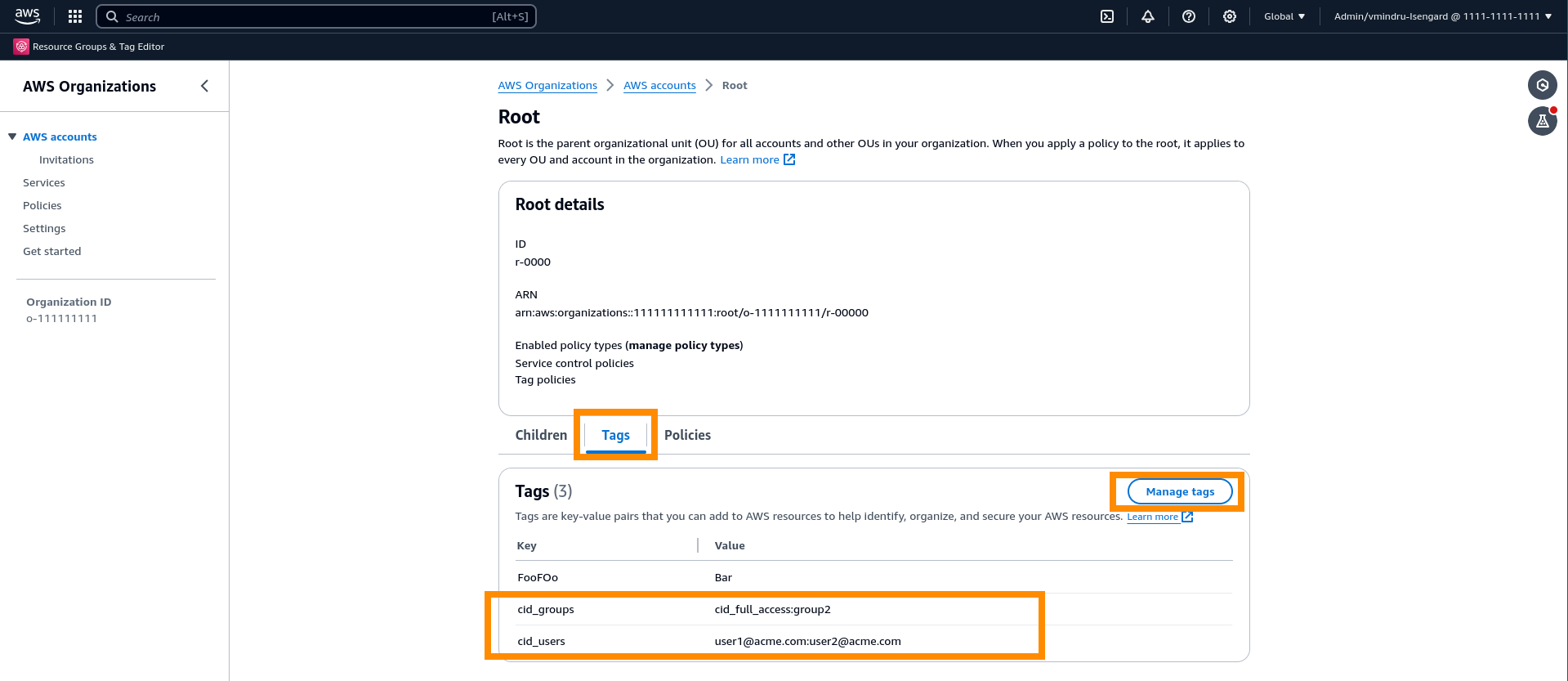
Task: Open Learn more link under Root heading
Action: pos(749,159)
